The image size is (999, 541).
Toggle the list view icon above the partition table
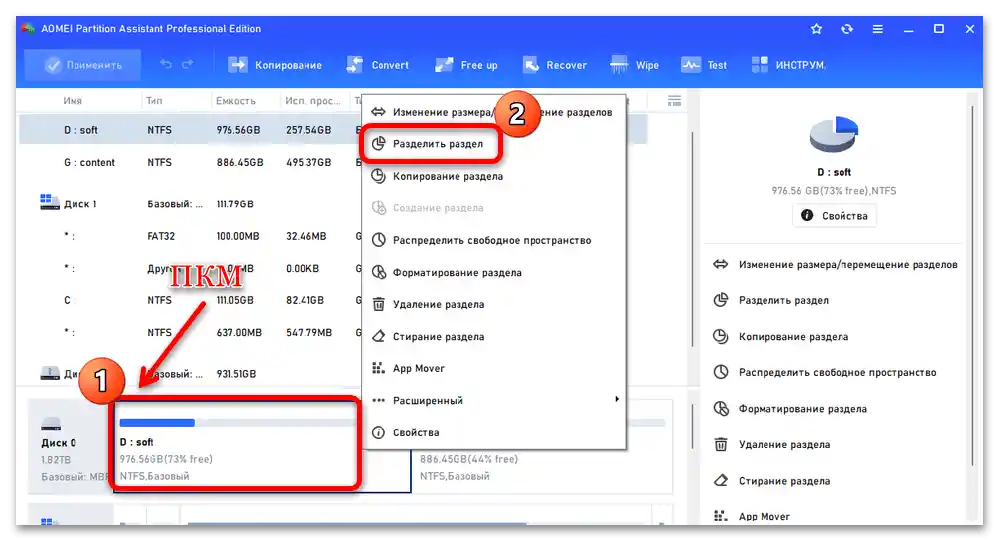(x=674, y=101)
